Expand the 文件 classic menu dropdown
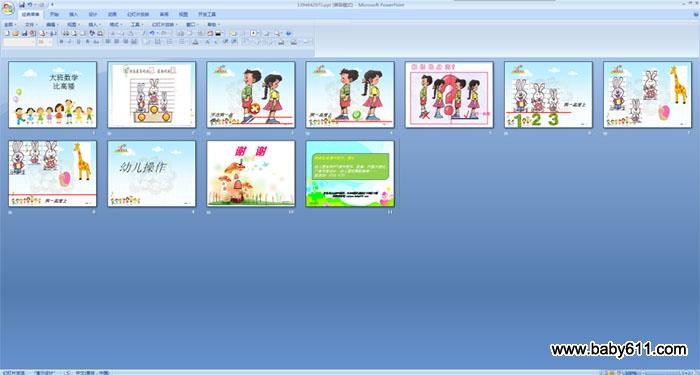700x375 pixels. click(x=31, y=25)
